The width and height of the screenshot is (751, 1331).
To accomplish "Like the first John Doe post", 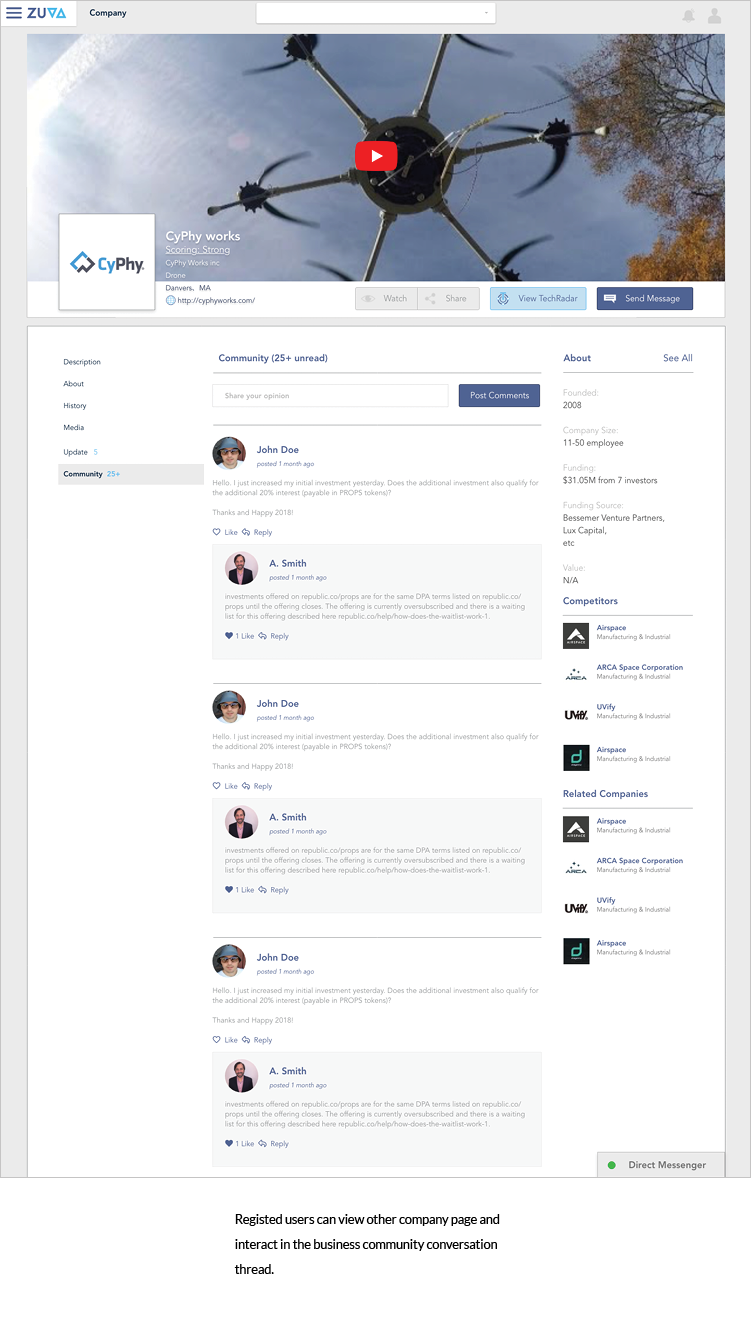I will pyautogui.click(x=225, y=532).
